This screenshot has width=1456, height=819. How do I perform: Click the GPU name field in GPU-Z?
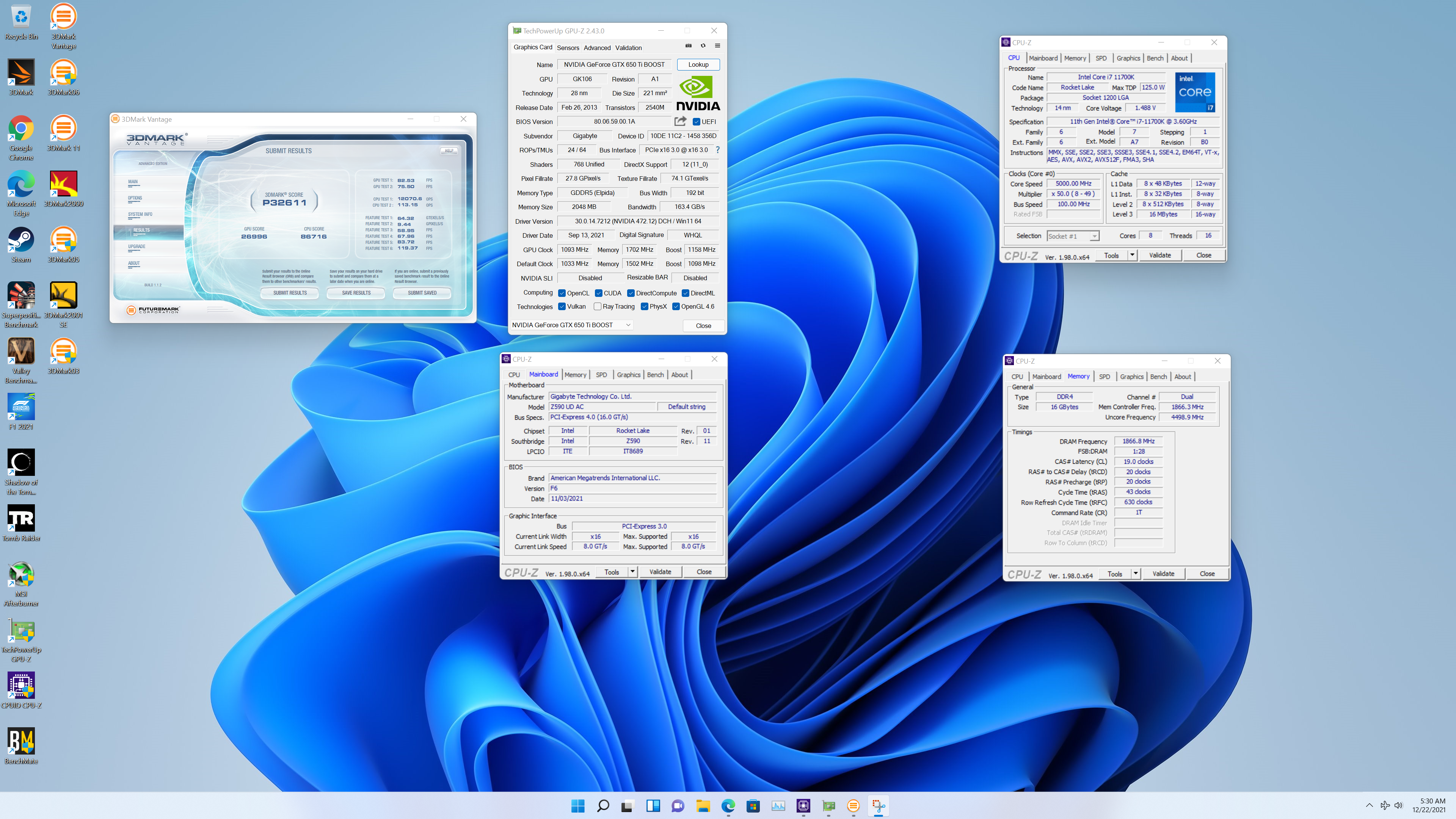tap(614, 64)
